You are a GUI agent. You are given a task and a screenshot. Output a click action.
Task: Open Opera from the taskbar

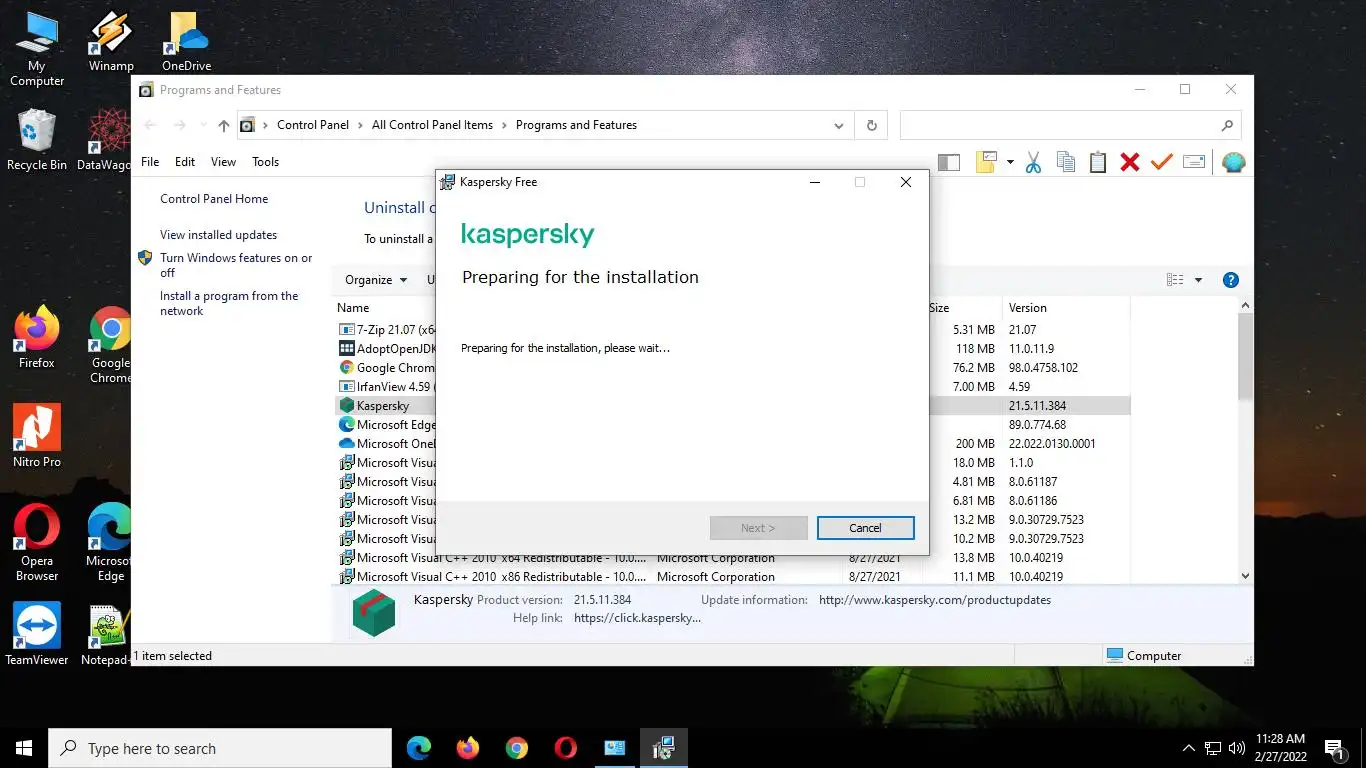565,748
